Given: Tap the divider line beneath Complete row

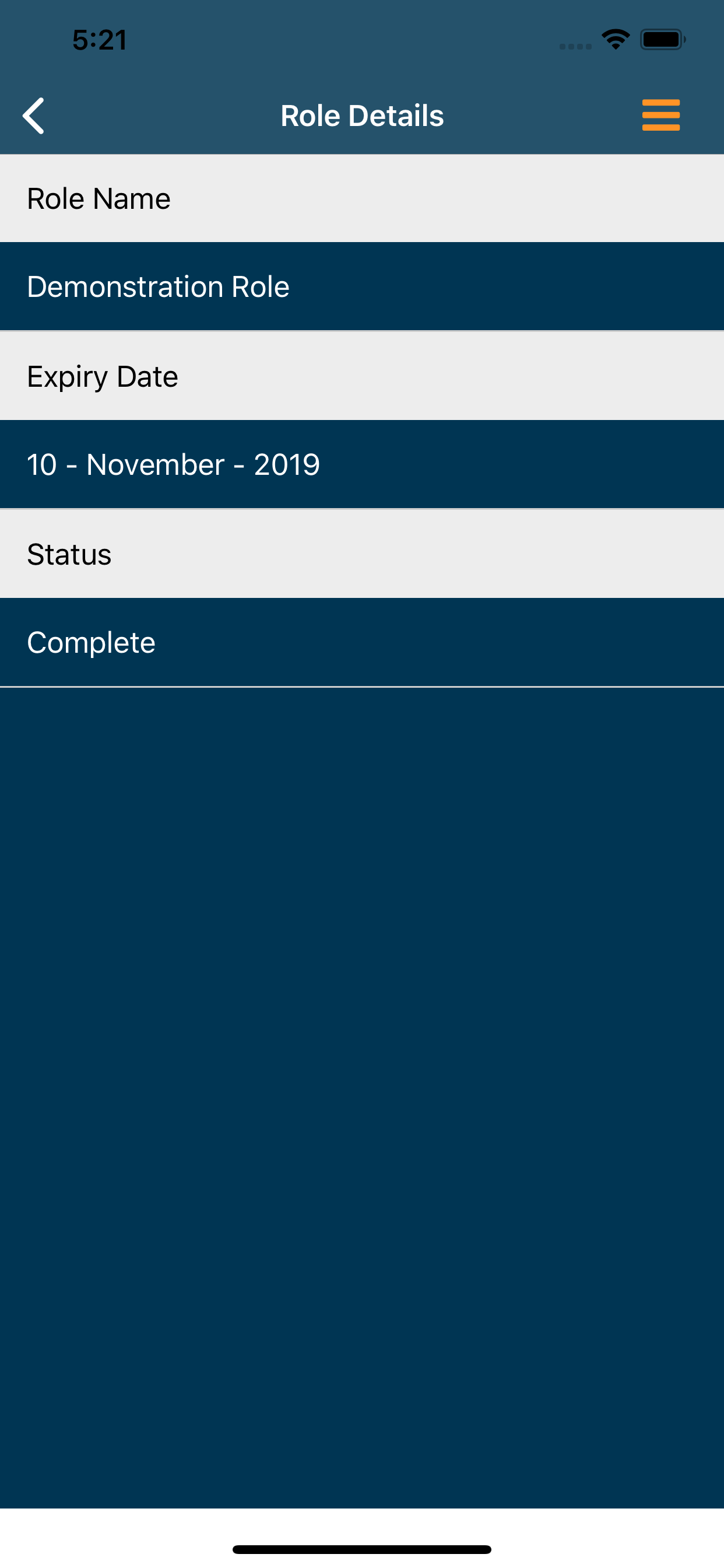Looking at the screenshot, I should [362, 687].
